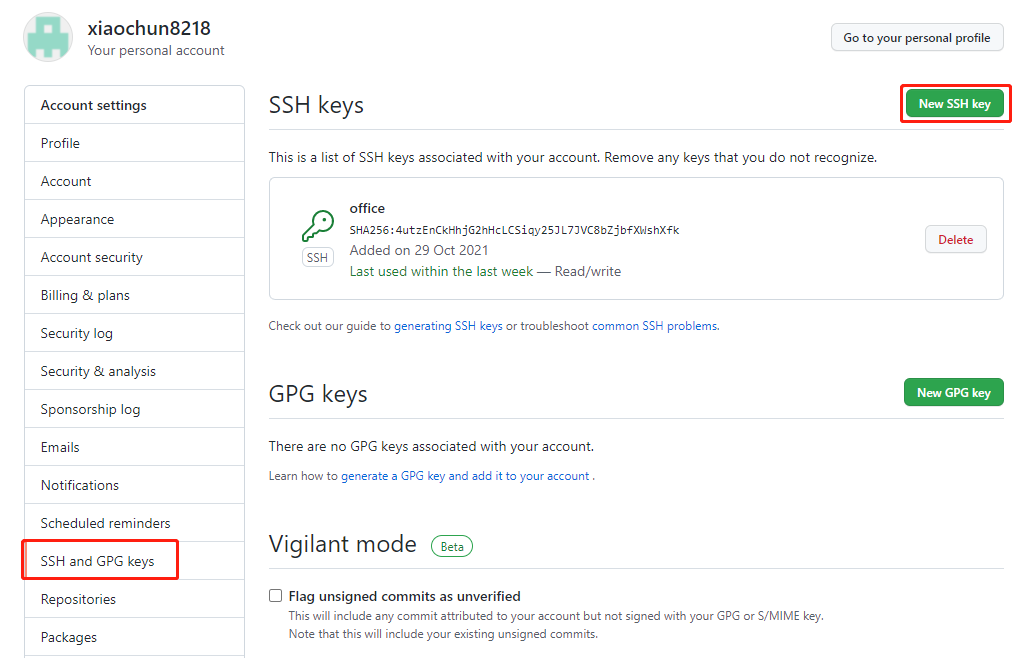Open generate a GPG key link
Image resolution: width=1032 pixels, height=658 pixels.
coord(466,476)
